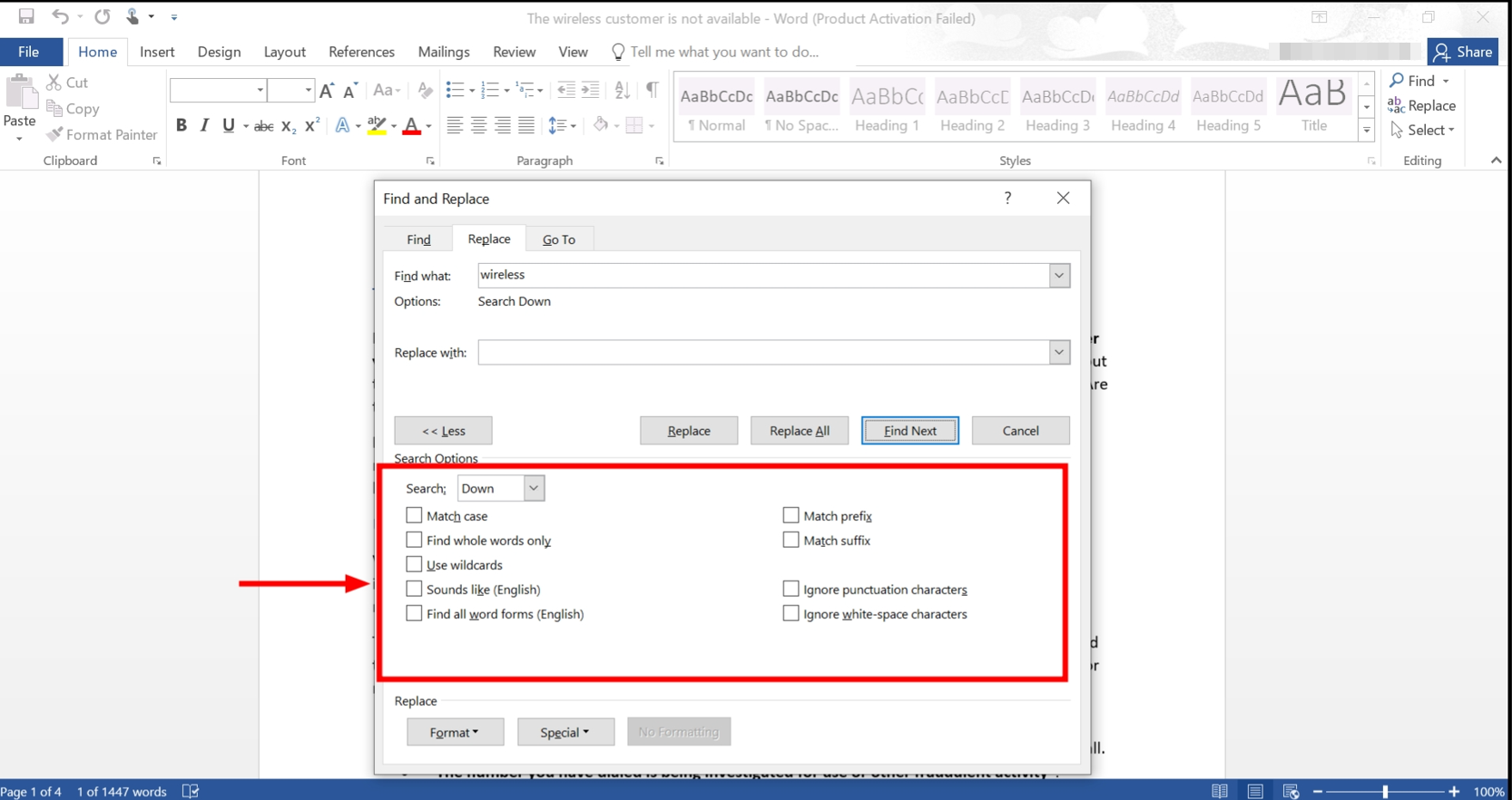The image size is (1512, 800).
Task: Apply Subscript formatting
Action: point(289,126)
